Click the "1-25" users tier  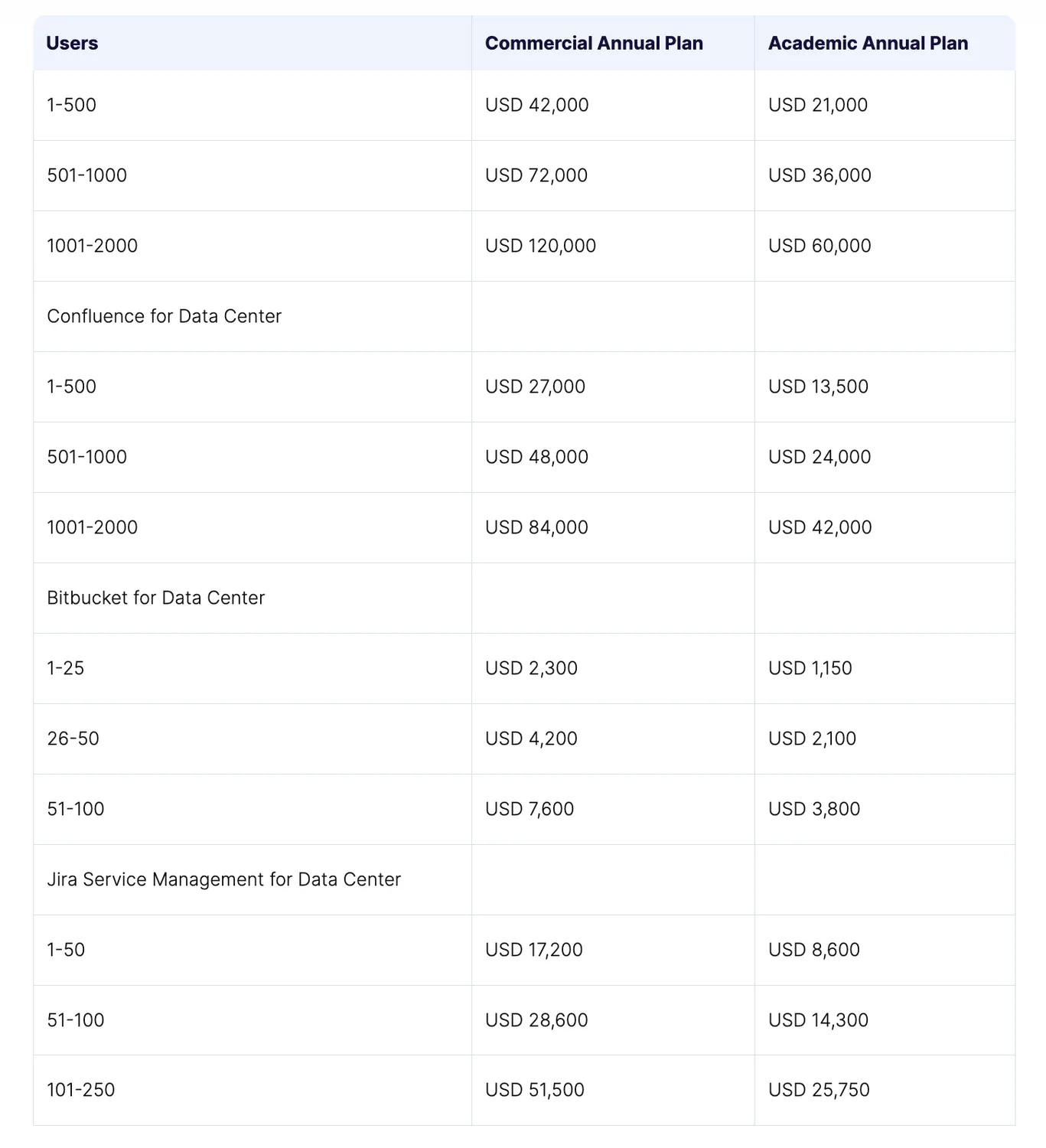click(66, 668)
